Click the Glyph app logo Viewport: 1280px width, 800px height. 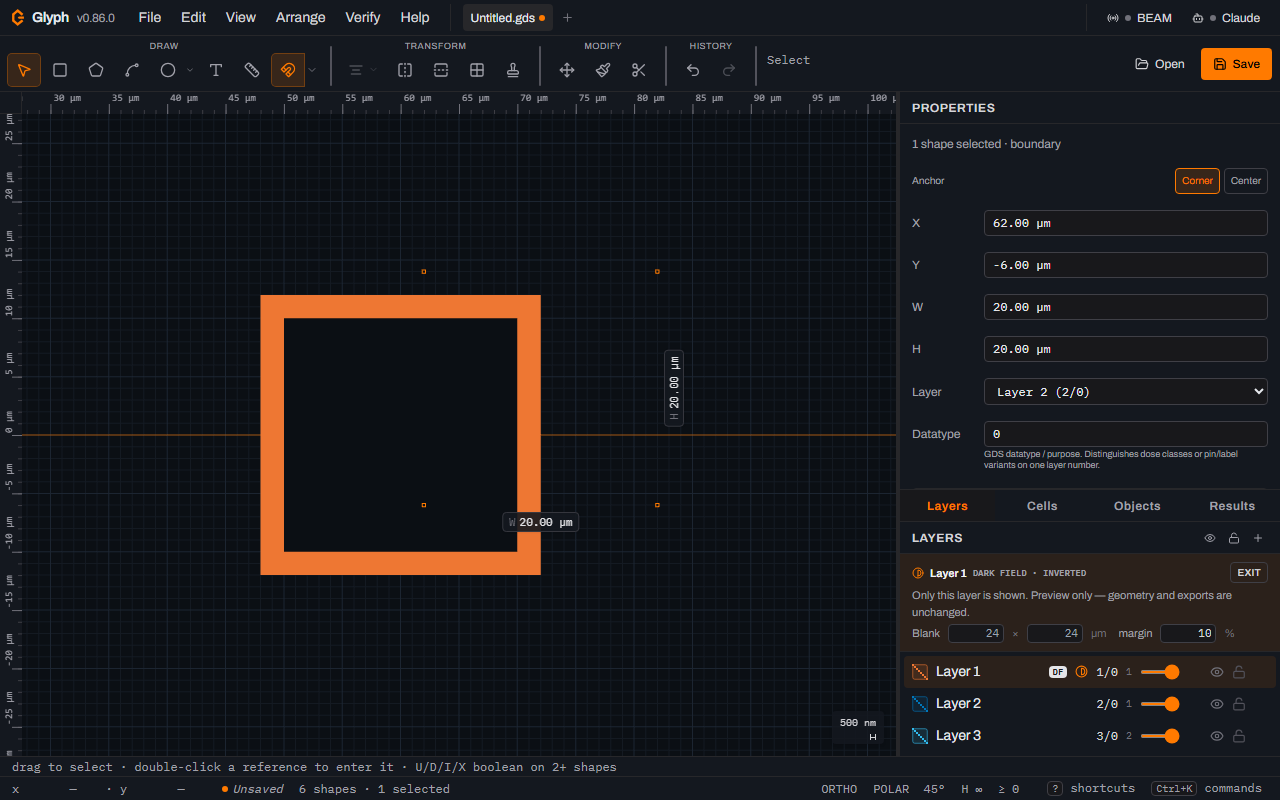click(x=17, y=18)
